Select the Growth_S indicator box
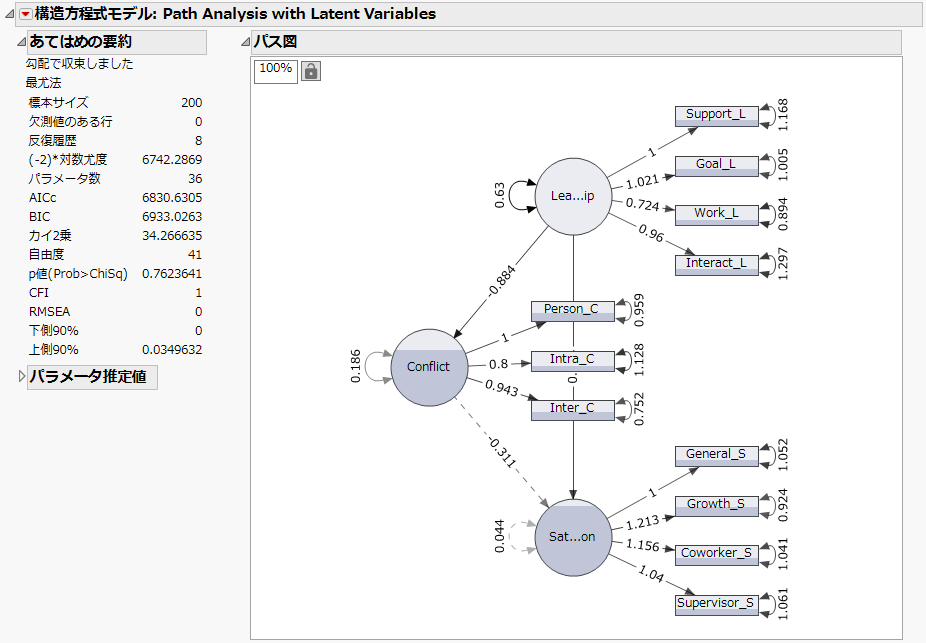Viewport: 926px width, 643px height. pyautogui.click(x=716, y=506)
